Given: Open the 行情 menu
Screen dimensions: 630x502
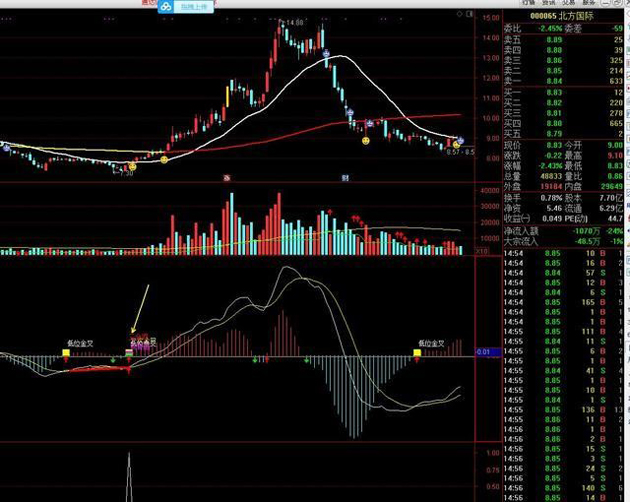Looking at the screenshot, I should click(x=529, y=2).
